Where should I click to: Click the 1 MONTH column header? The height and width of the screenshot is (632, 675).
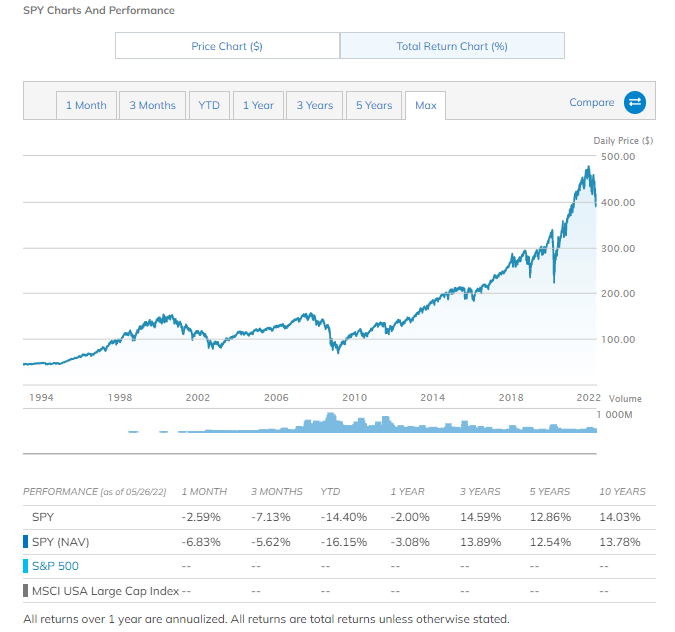point(204,492)
